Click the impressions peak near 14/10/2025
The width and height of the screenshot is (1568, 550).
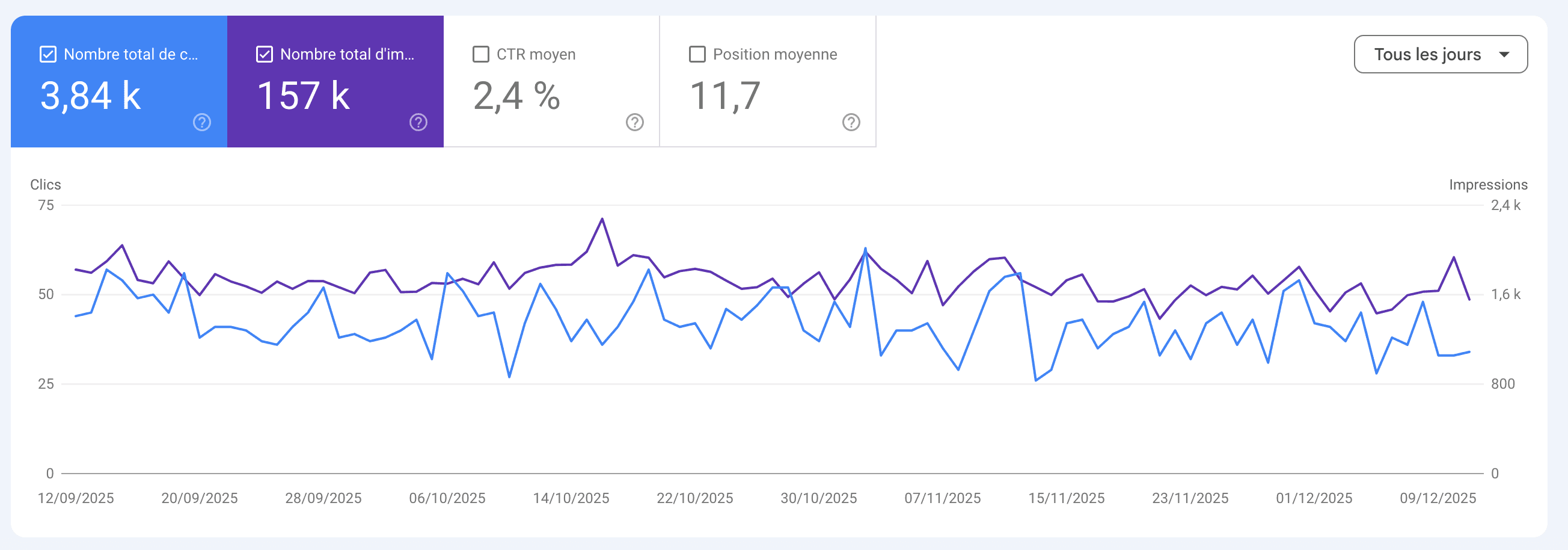(x=601, y=218)
